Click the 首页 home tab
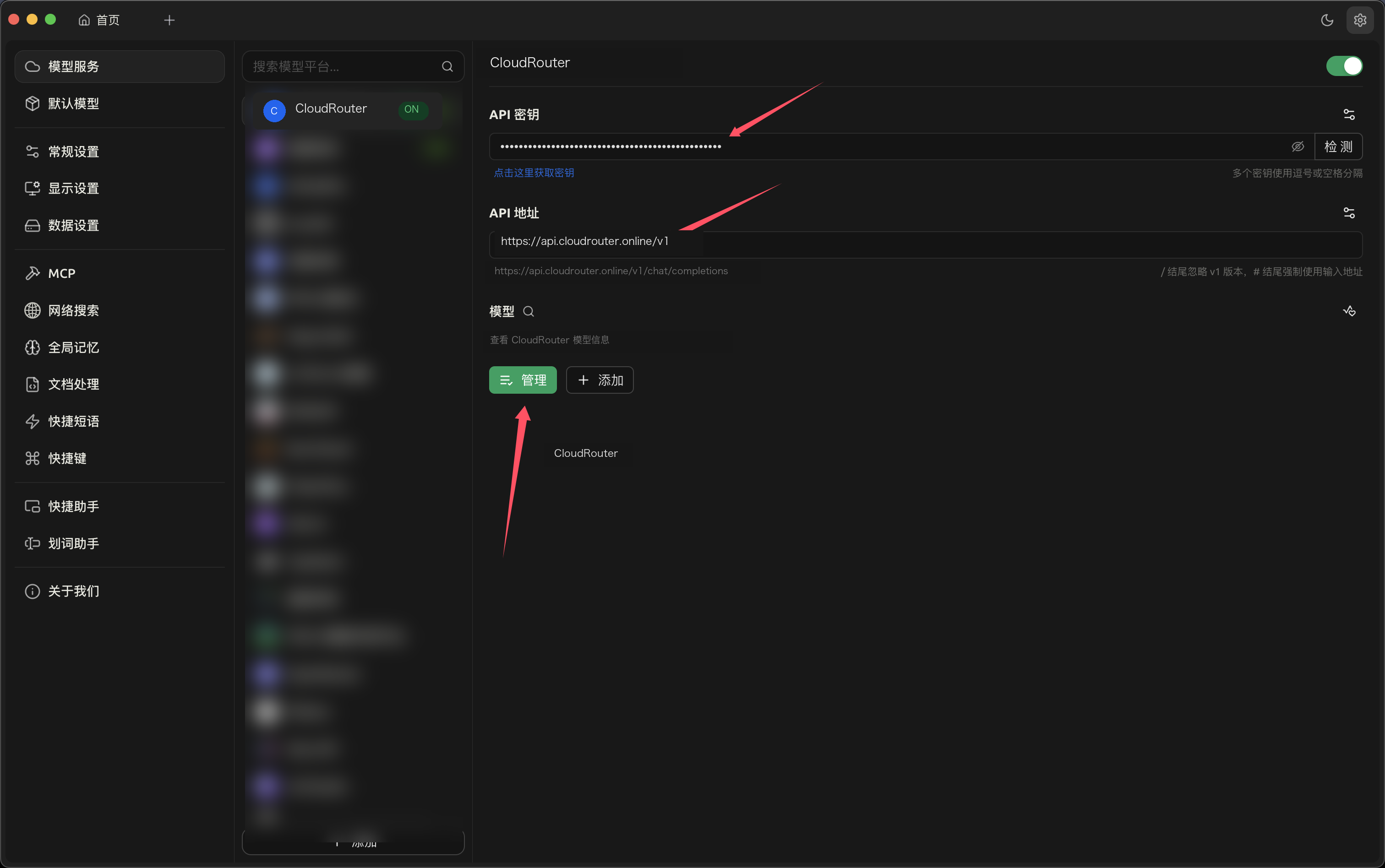This screenshot has height=868, width=1385. [99, 20]
